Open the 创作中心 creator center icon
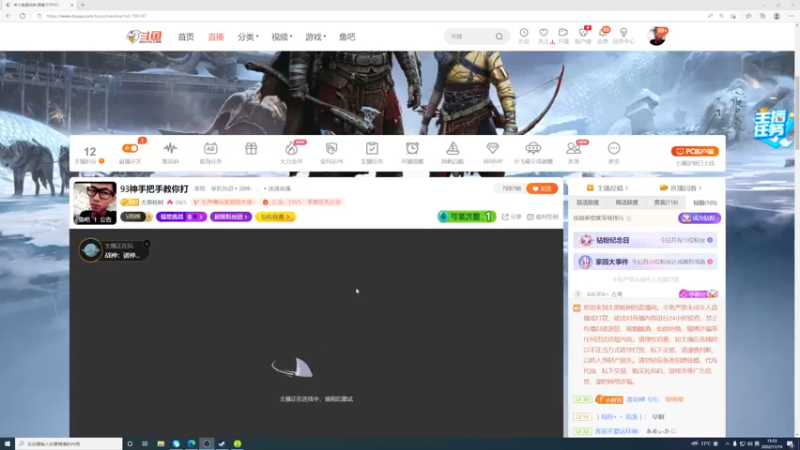800x450 pixels. click(623, 36)
